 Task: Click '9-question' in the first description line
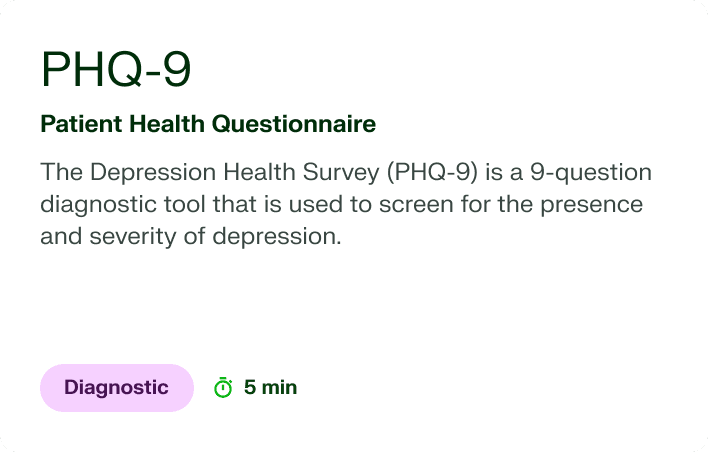(x=591, y=172)
